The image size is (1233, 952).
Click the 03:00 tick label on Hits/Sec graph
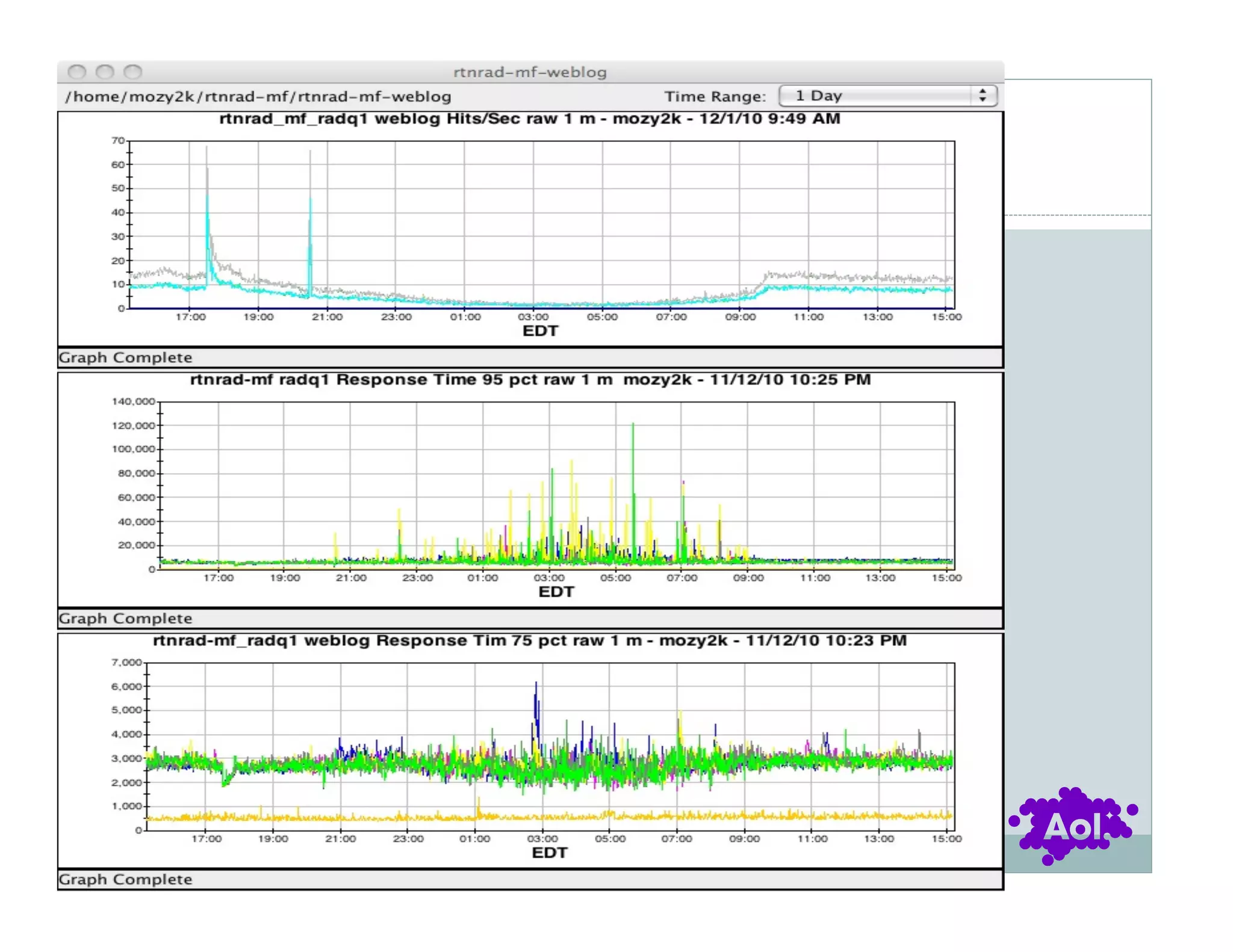pyautogui.click(x=533, y=317)
